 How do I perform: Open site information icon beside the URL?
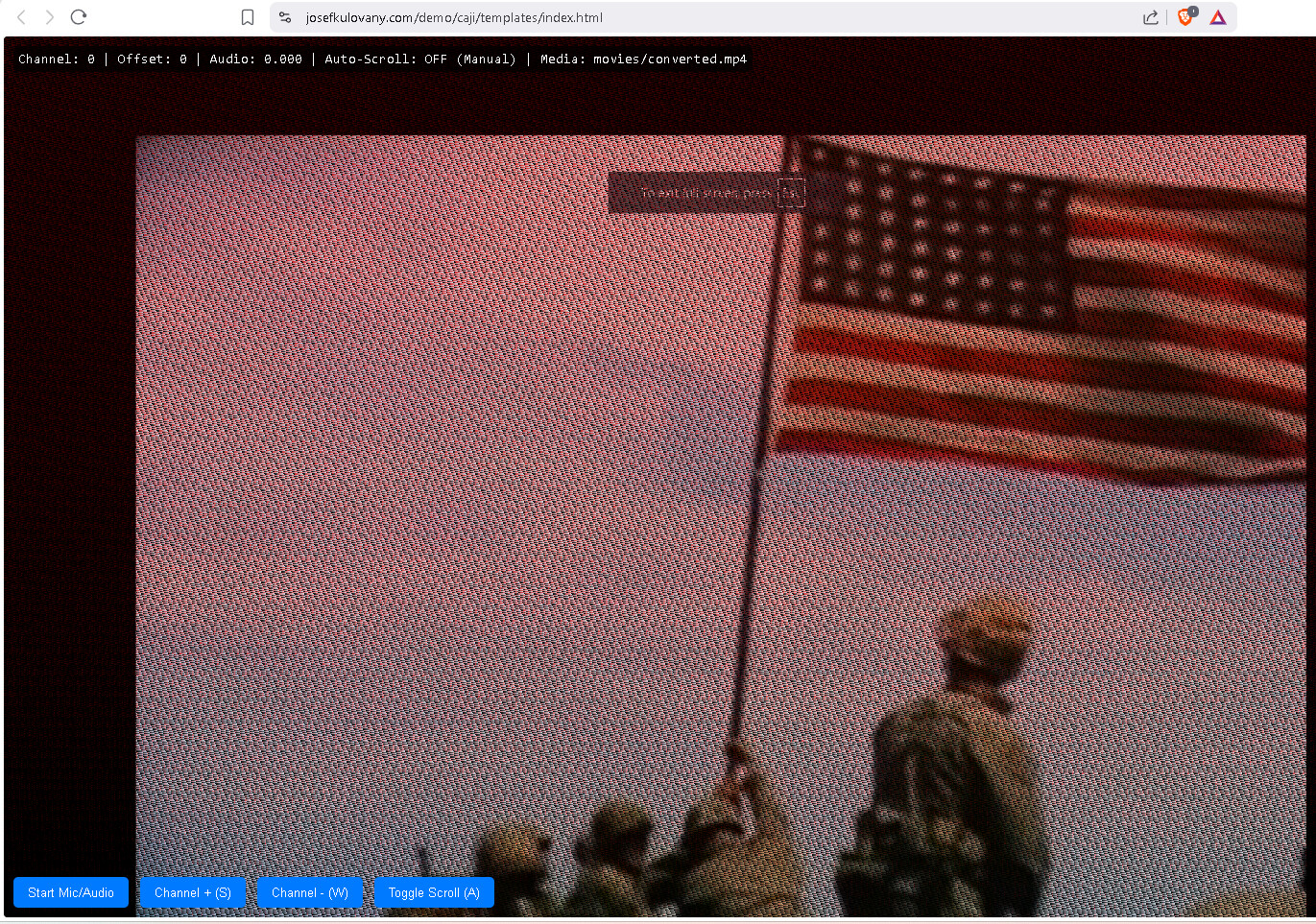[x=285, y=17]
